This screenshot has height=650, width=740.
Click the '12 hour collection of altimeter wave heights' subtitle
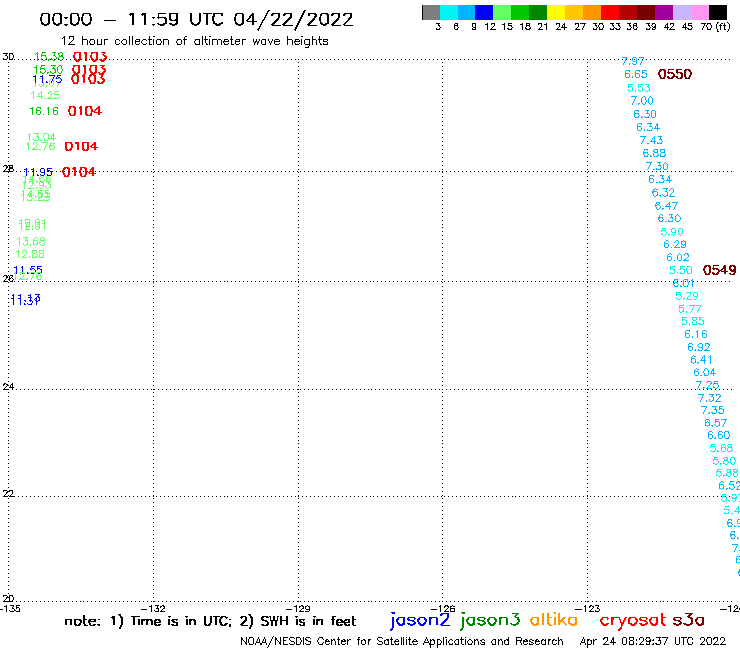click(194, 41)
